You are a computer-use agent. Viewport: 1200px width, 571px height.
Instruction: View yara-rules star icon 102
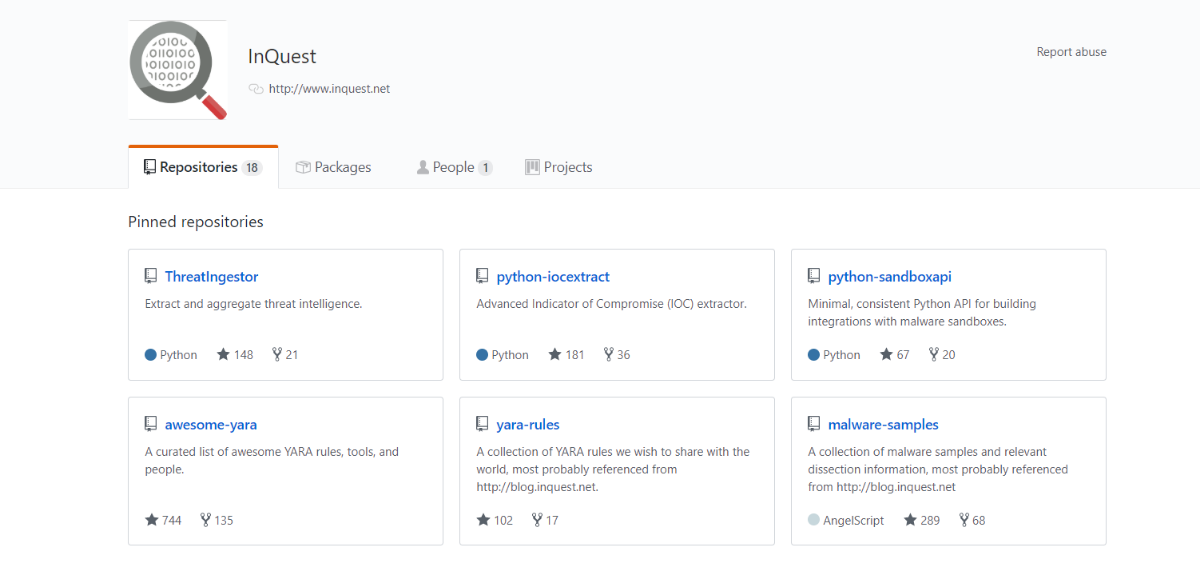[x=483, y=520]
